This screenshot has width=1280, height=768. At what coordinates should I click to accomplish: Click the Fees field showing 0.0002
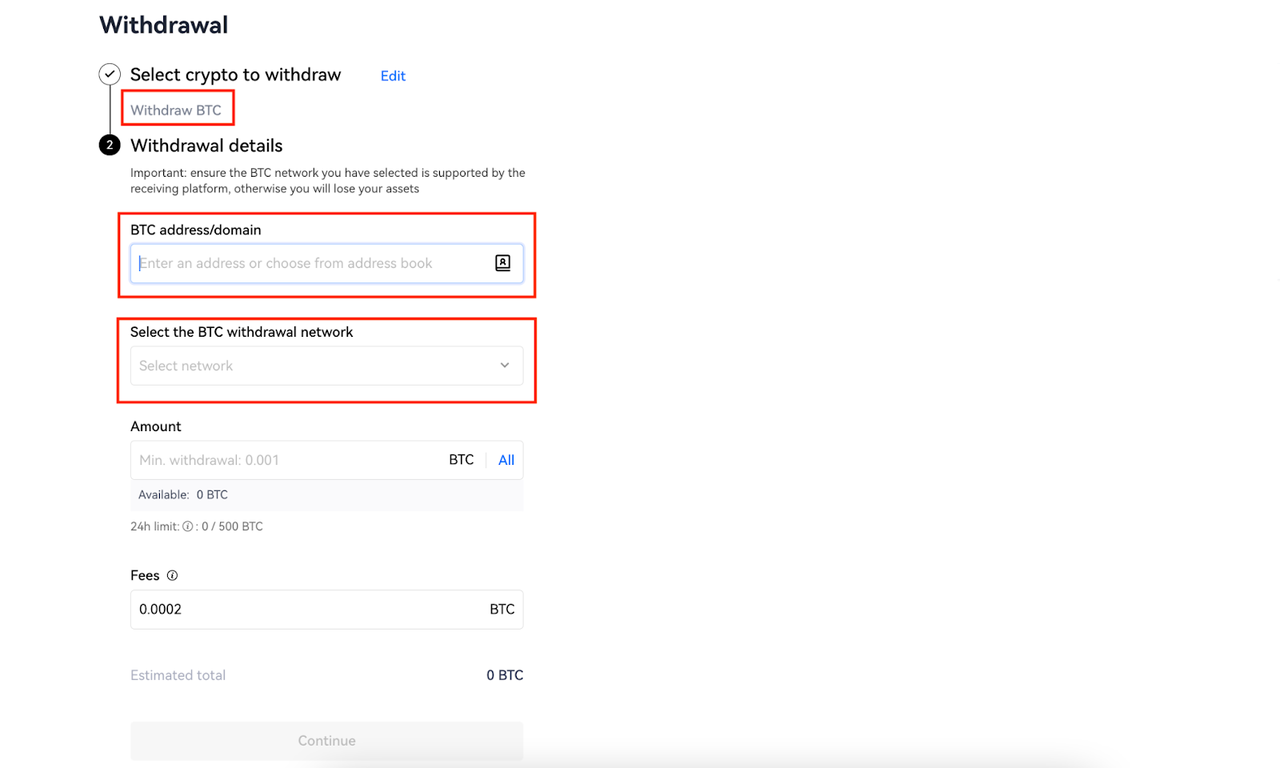(x=327, y=609)
